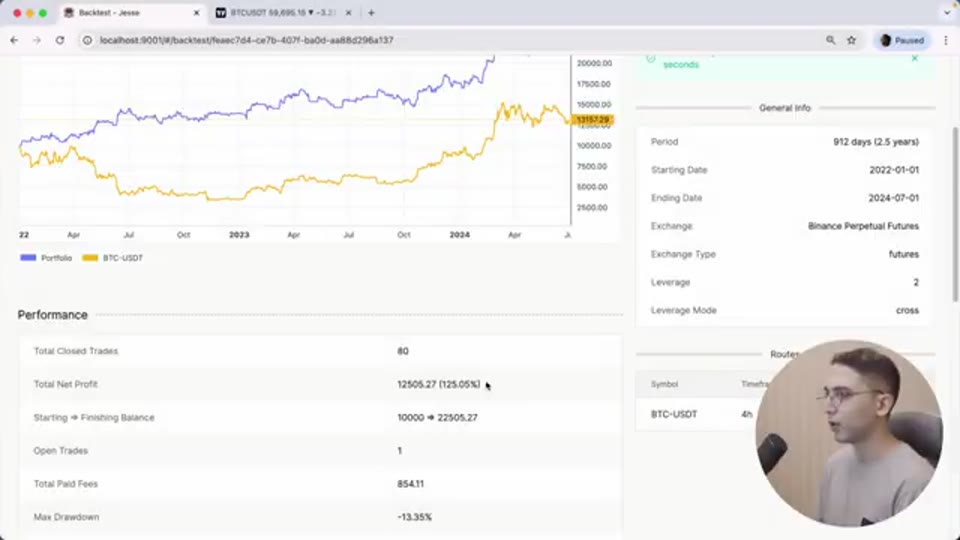The image size is (960, 540).
Task: Click the Period value 912 days
Action: pyautogui.click(x=876, y=141)
